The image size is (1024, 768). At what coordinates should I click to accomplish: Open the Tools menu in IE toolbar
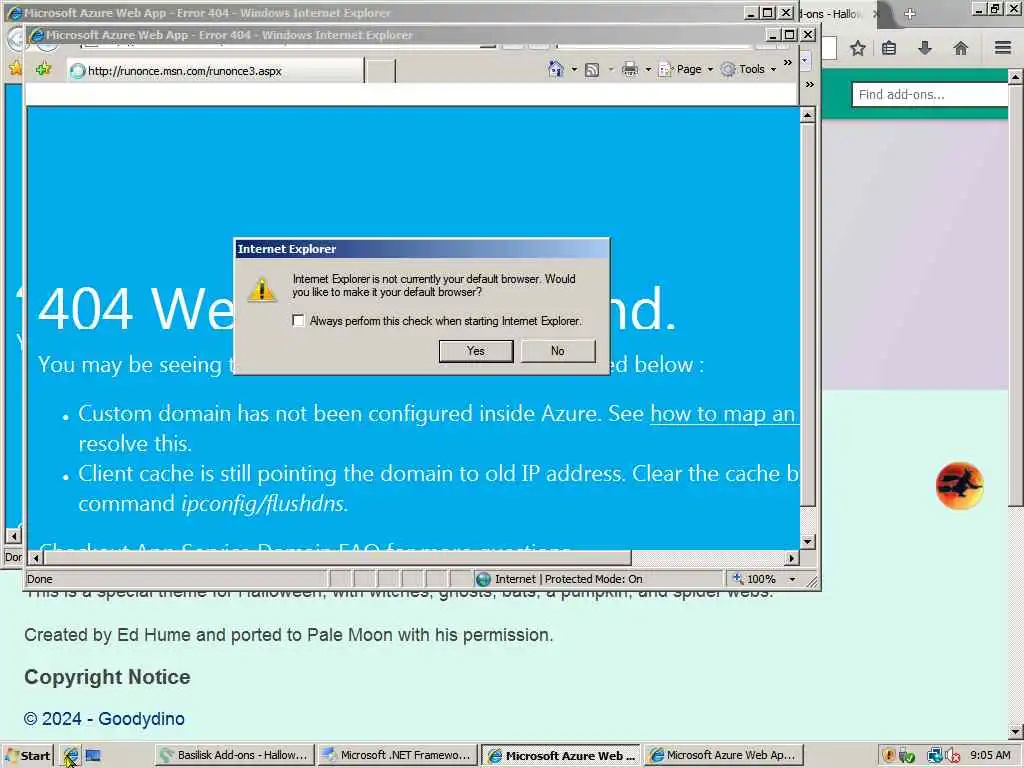pos(748,69)
